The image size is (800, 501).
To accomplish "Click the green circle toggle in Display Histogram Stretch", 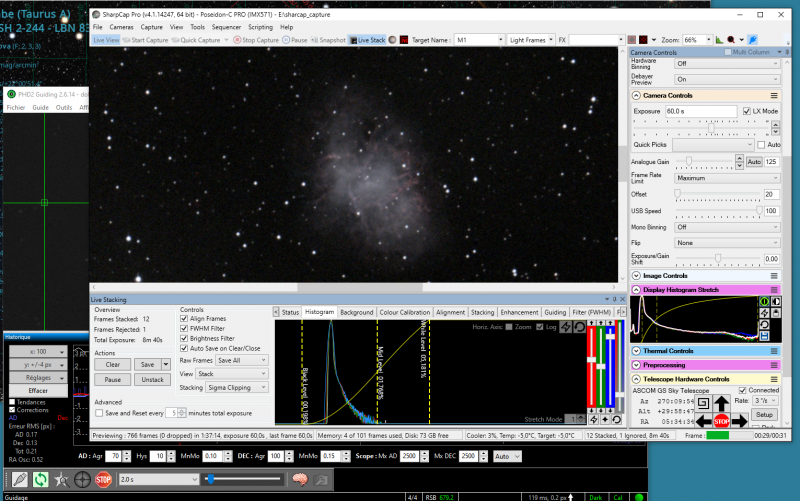I will (x=764, y=302).
